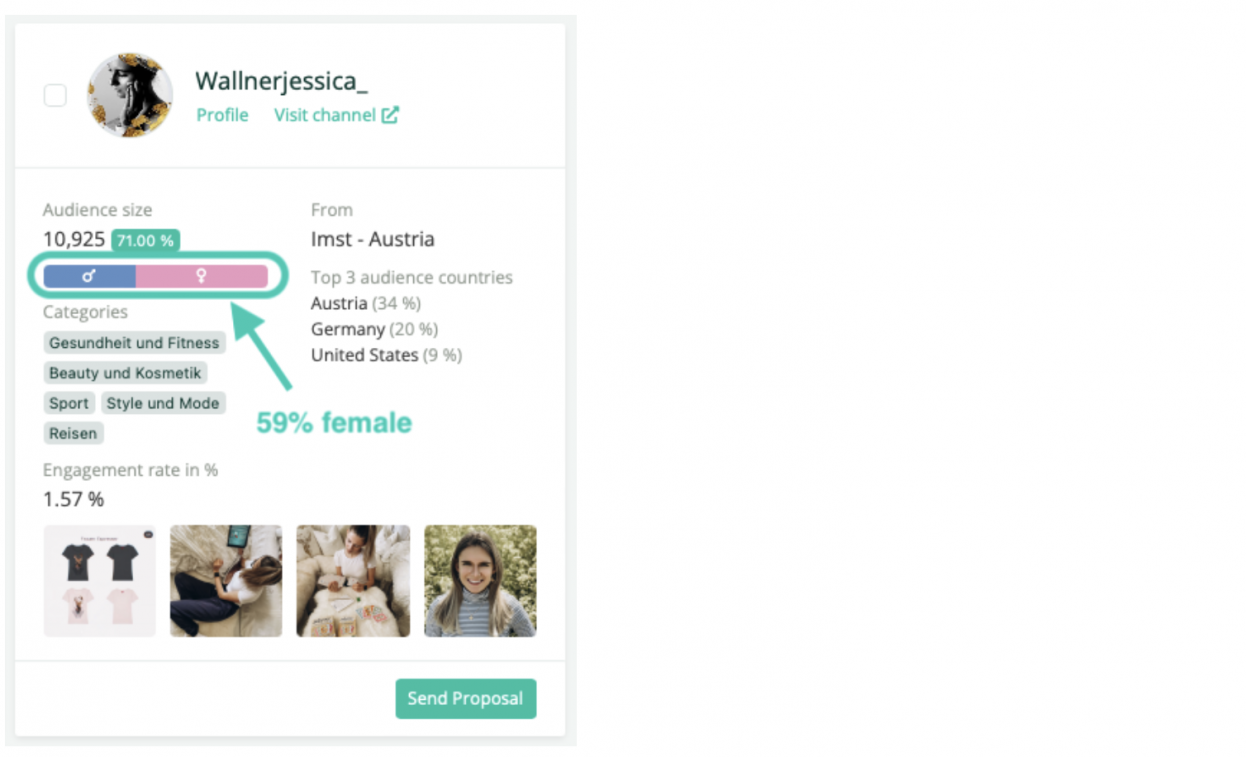Image resolution: width=1246 pixels, height=757 pixels.
Task: Open the third post thumbnail of the bed scene
Action: (x=353, y=581)
